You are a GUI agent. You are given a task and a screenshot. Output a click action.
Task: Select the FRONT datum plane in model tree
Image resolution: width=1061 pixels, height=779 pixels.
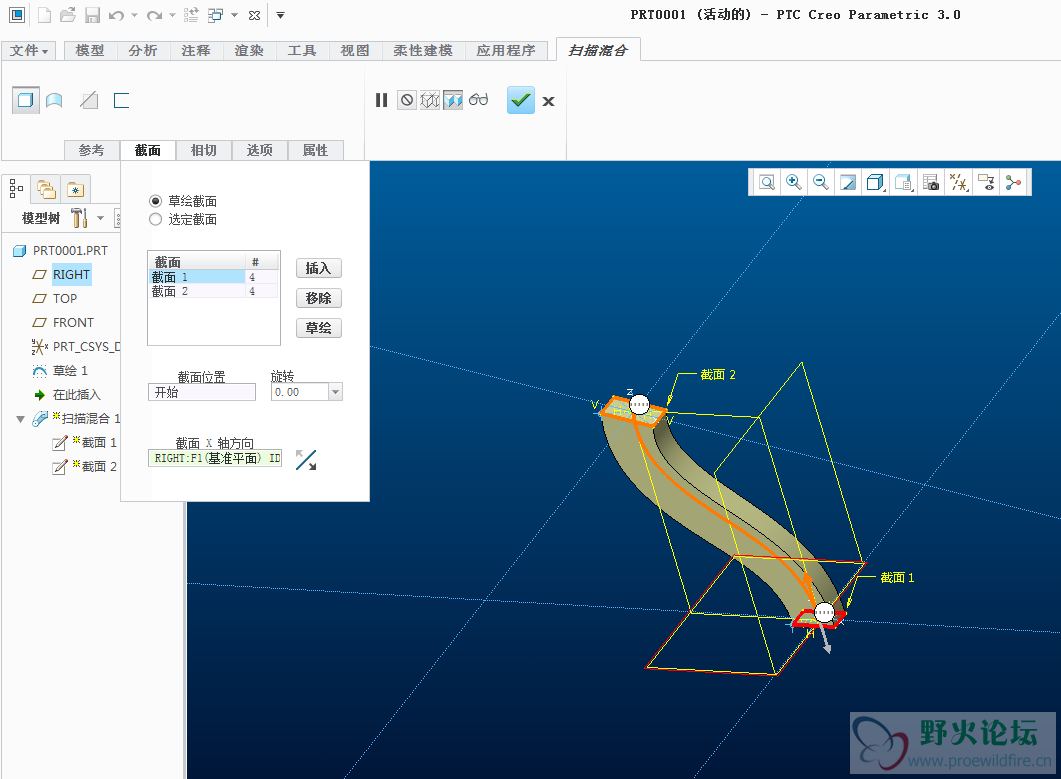(73, 323)
